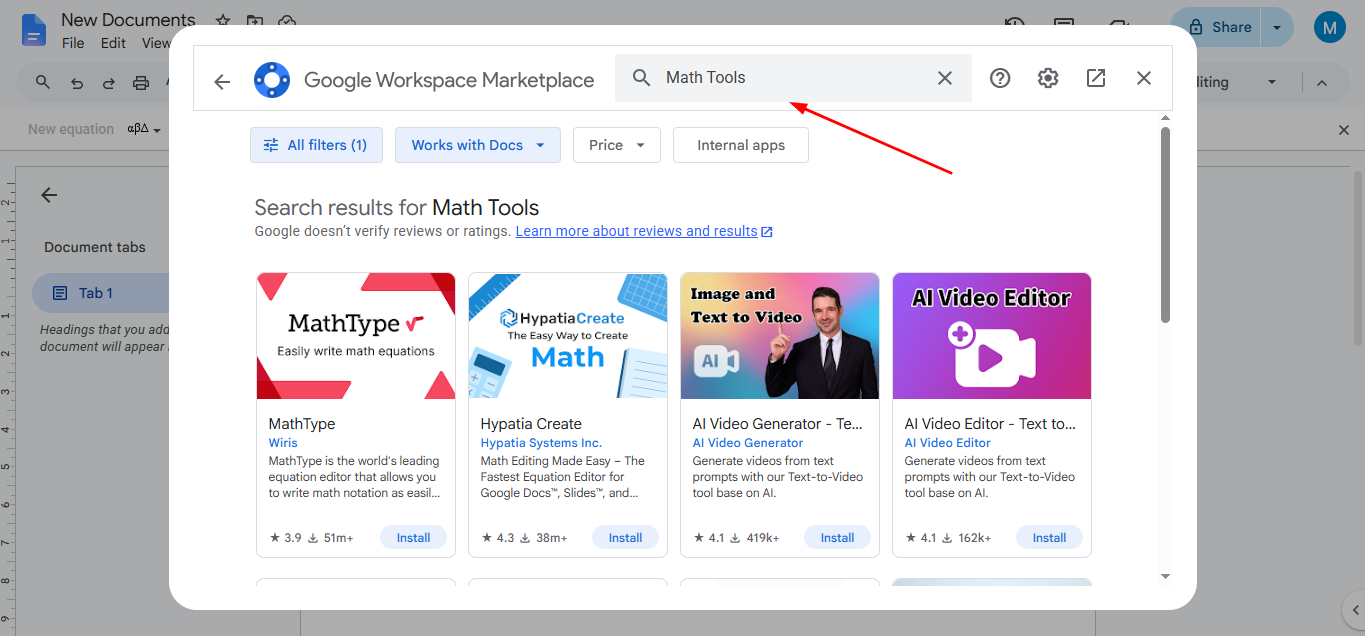Close the Marketplace dialog
This screenshot has width=1365, height=636.
pos(1144,78)
